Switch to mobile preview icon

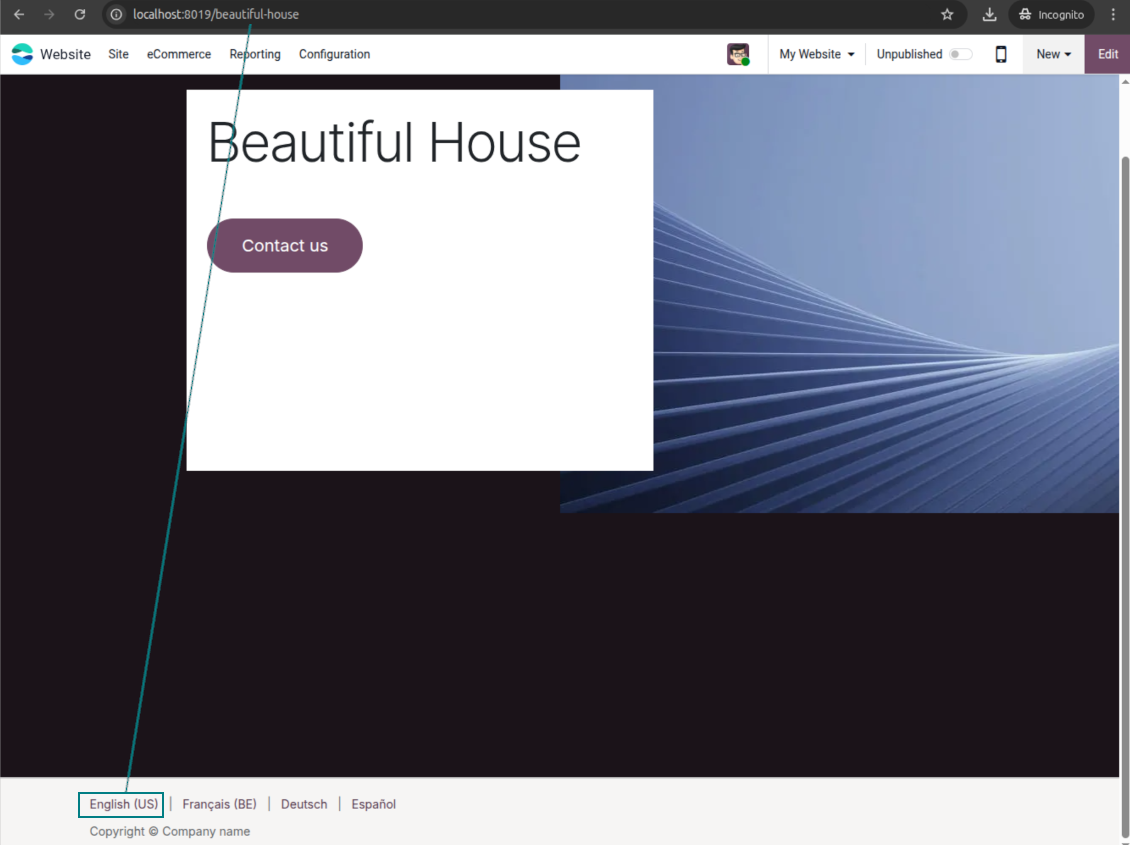click(x=1000, y=55)
